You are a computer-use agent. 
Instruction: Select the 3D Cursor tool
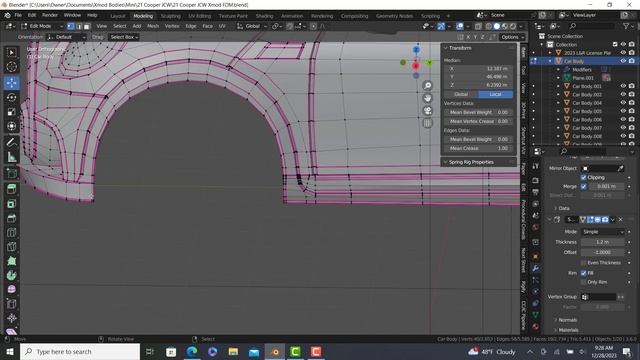pos(11,67)
